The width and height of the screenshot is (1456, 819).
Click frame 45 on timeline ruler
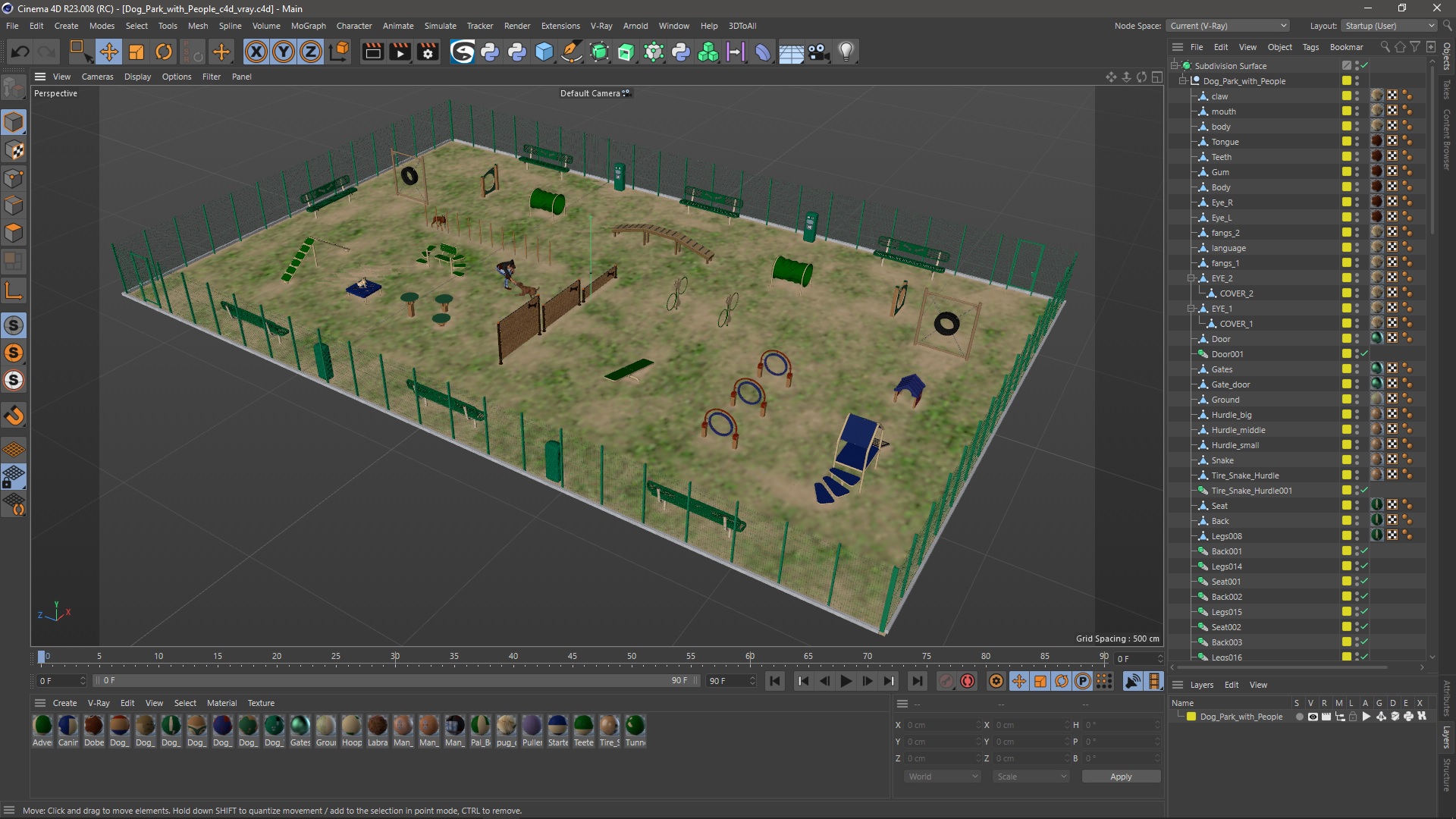click(x=572, y=657)
